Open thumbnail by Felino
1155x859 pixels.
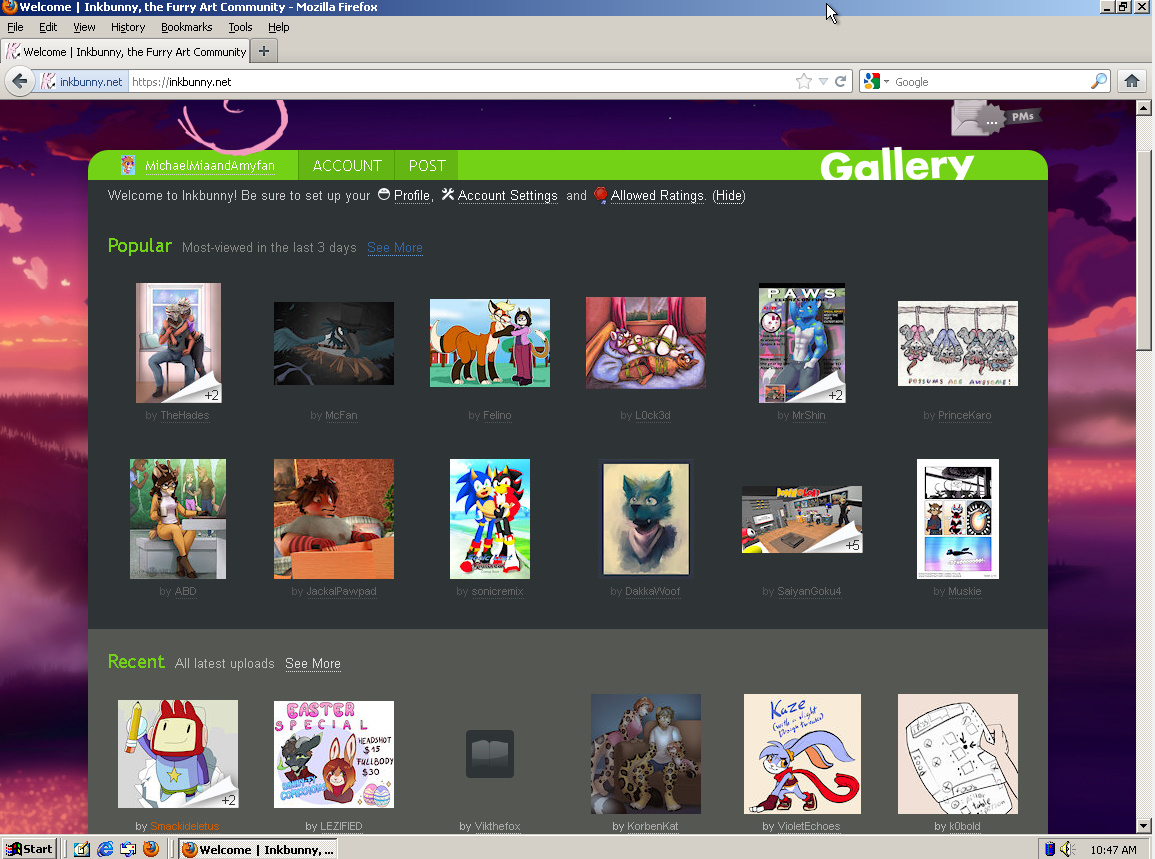coord(490,343)
